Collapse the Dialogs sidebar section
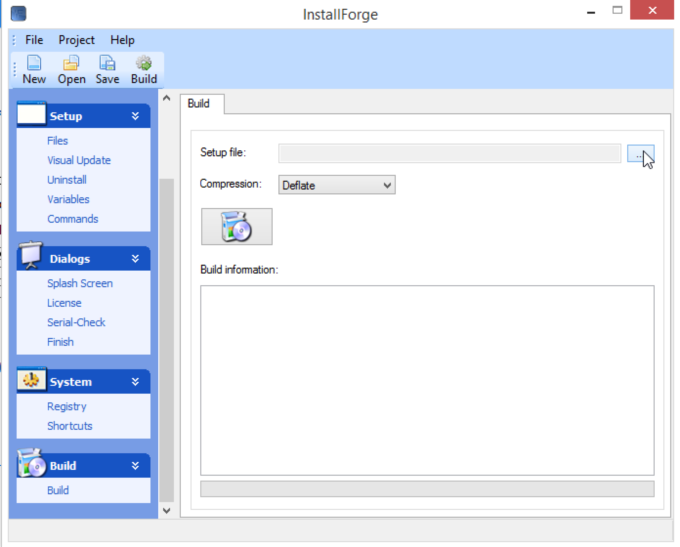Viewport: 680px width, 547px height. [x=135, y=259]
